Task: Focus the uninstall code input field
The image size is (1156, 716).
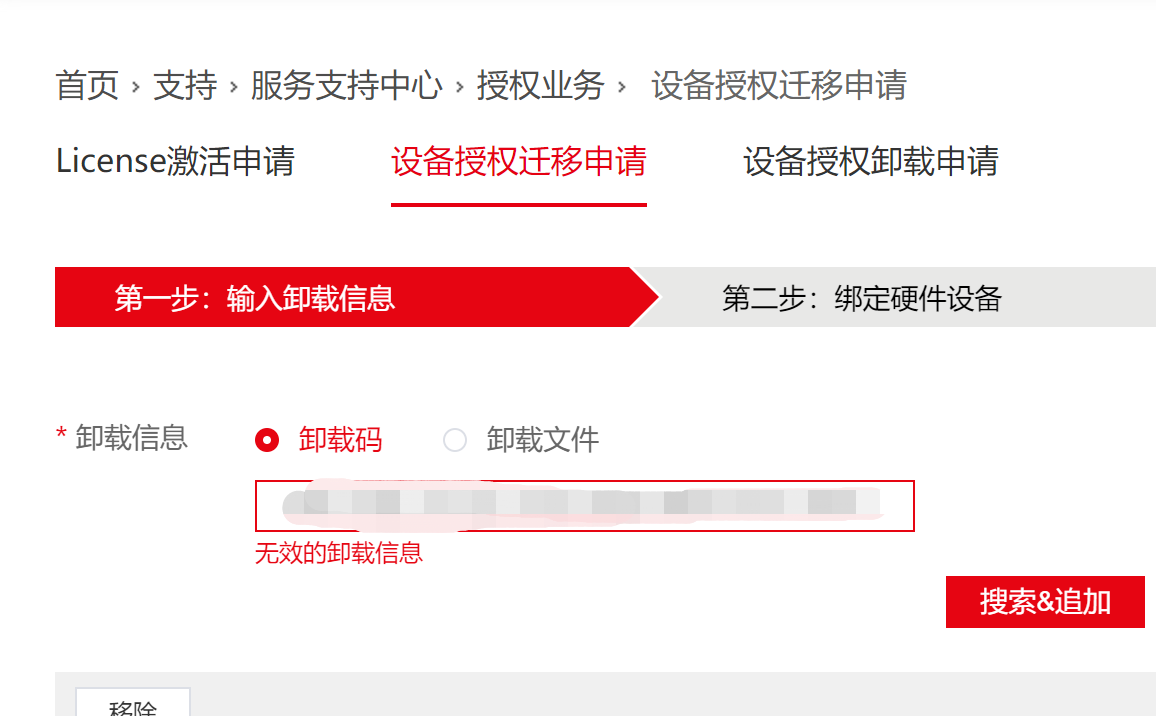Action: (584, 506)
